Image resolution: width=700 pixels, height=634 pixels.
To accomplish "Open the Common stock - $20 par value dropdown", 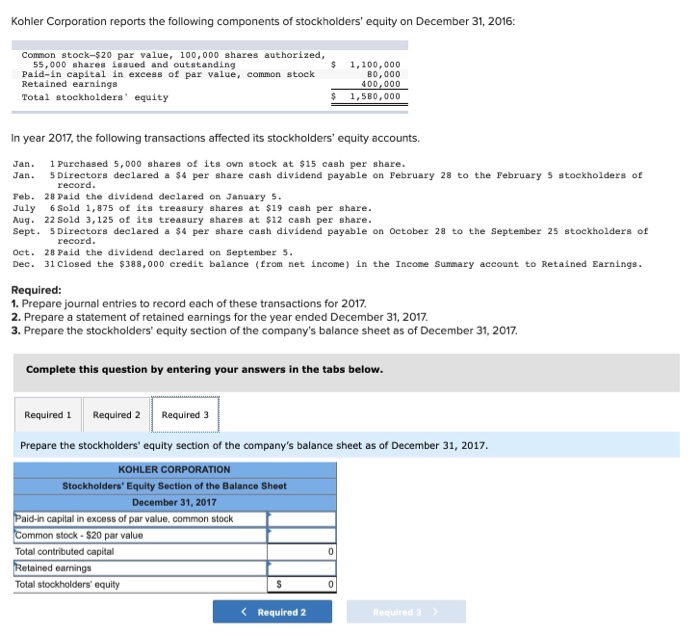I will pyautogui.click(x=140, y=535).
